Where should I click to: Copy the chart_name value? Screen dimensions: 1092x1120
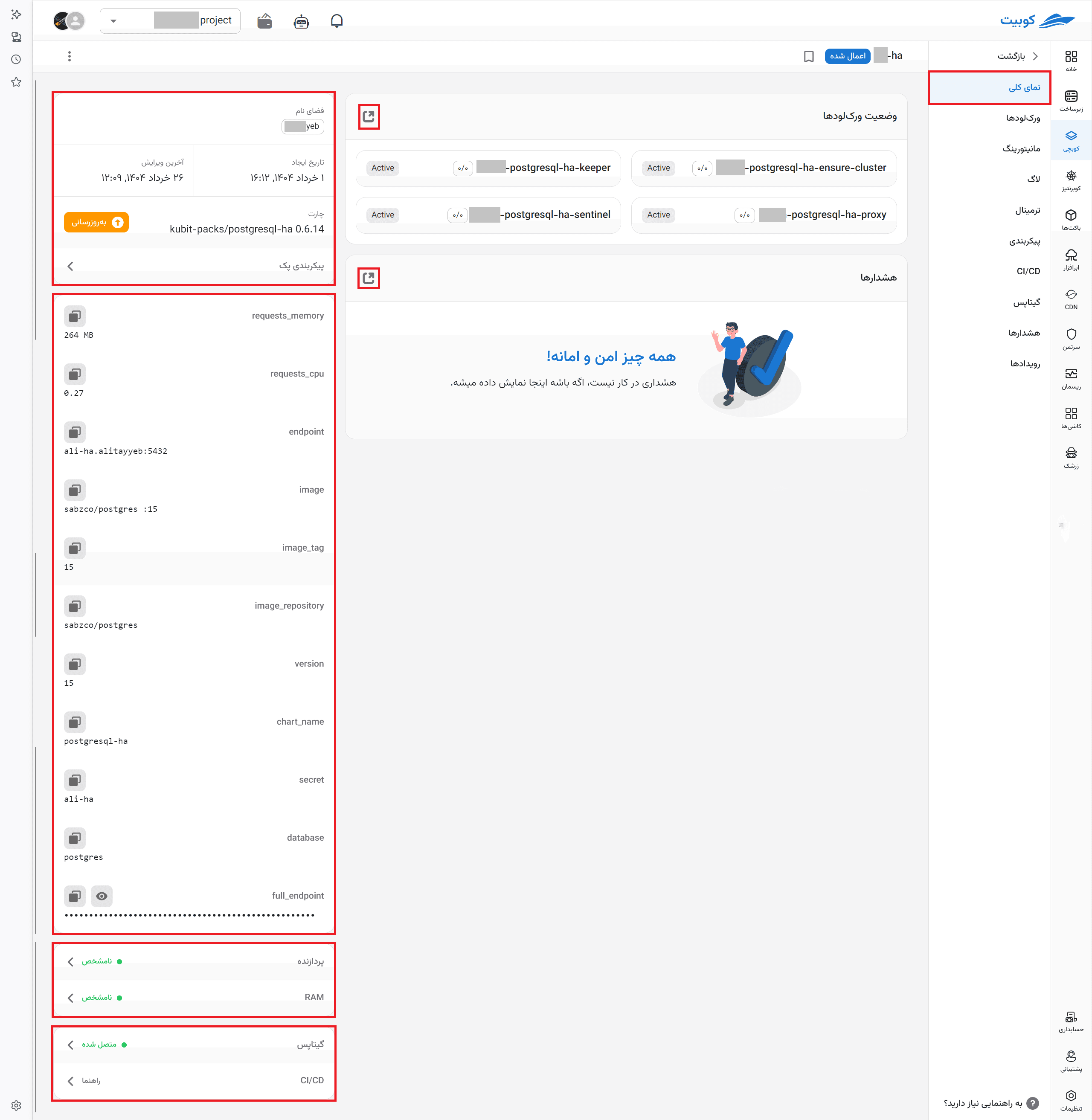(x=75, y=722)
